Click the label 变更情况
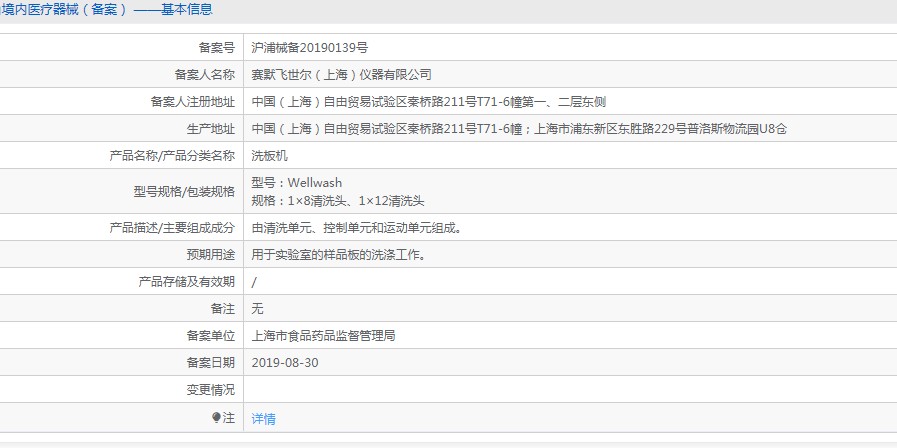The width and height of the screenshot is (897, 448). point(211,390)
